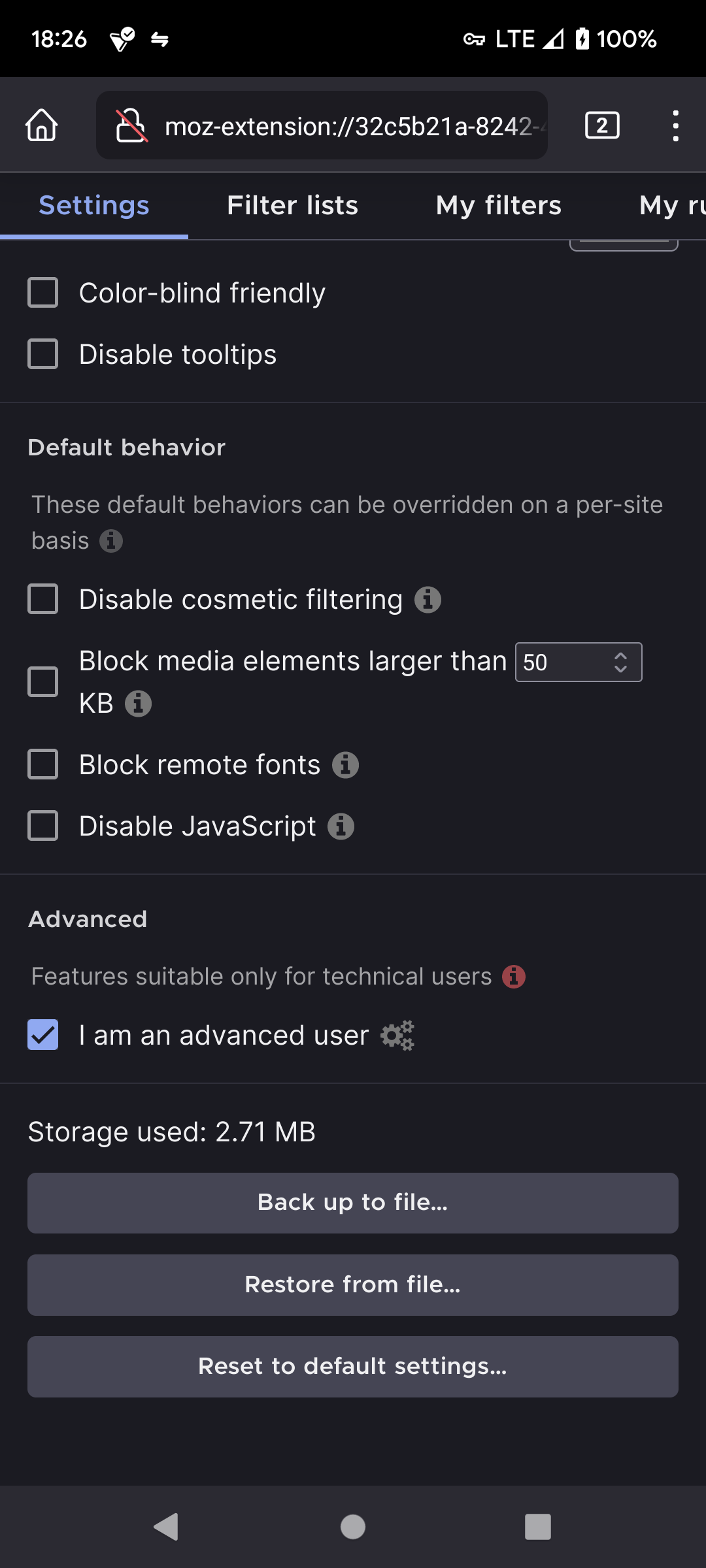Switch to the Filter lists tab
Image resolution: width=706 pixels, height=1568 pixels.
(x=292, y=206)
